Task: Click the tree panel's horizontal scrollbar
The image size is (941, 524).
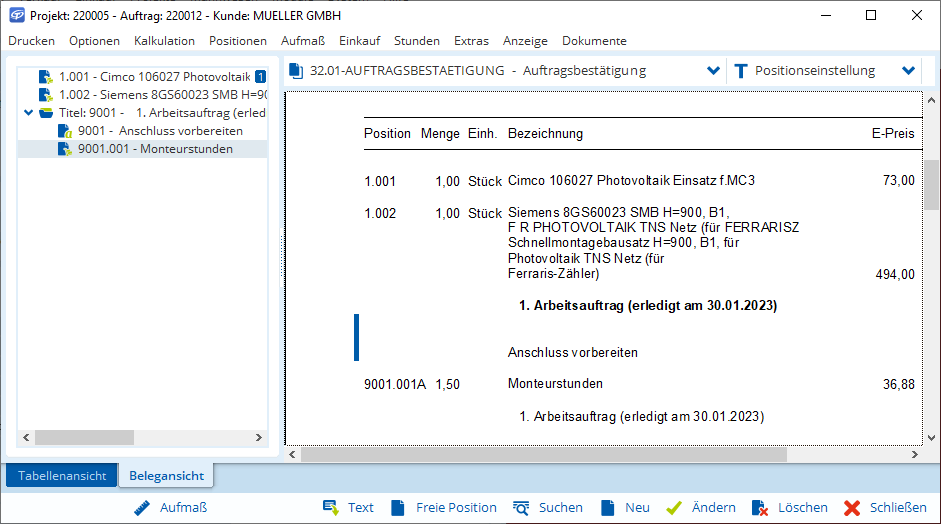Action: [x=140, y=438]
